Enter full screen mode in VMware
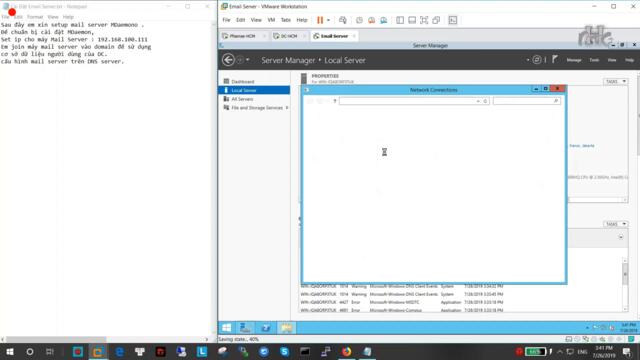 coord(424,20)
